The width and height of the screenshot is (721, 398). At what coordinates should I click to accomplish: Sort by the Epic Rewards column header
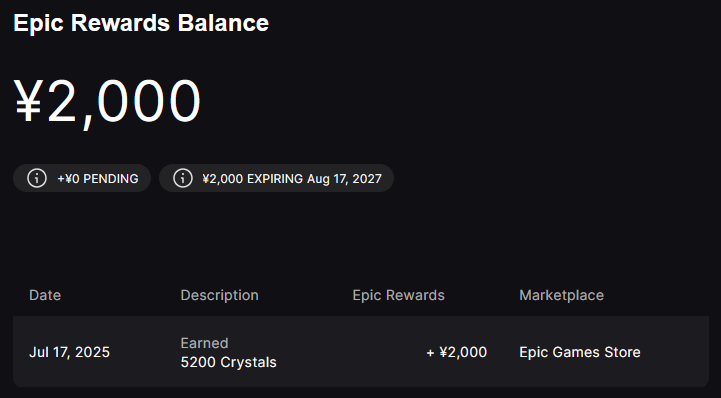pos(398,295)
